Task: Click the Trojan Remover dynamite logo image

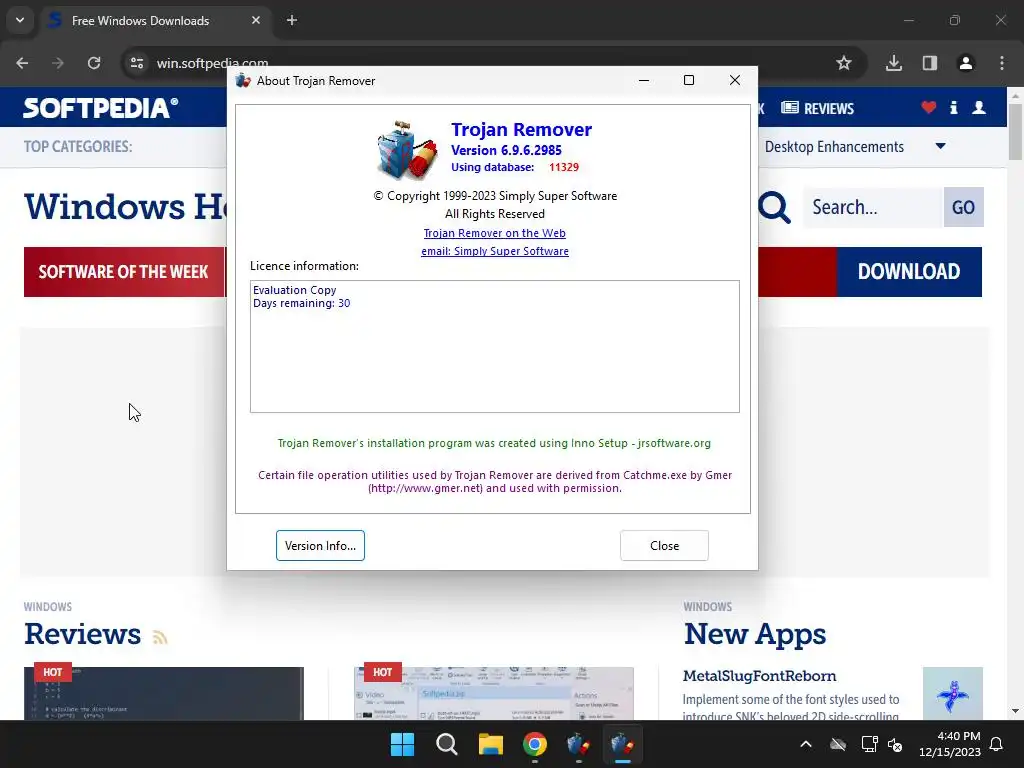Action: [406, 150]
